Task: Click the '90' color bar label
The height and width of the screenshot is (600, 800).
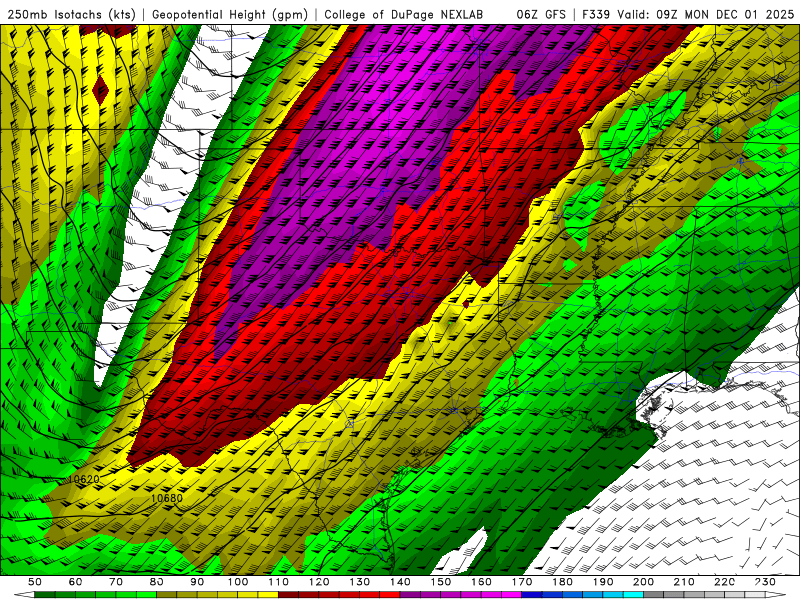Action: [x=197, y=582]
